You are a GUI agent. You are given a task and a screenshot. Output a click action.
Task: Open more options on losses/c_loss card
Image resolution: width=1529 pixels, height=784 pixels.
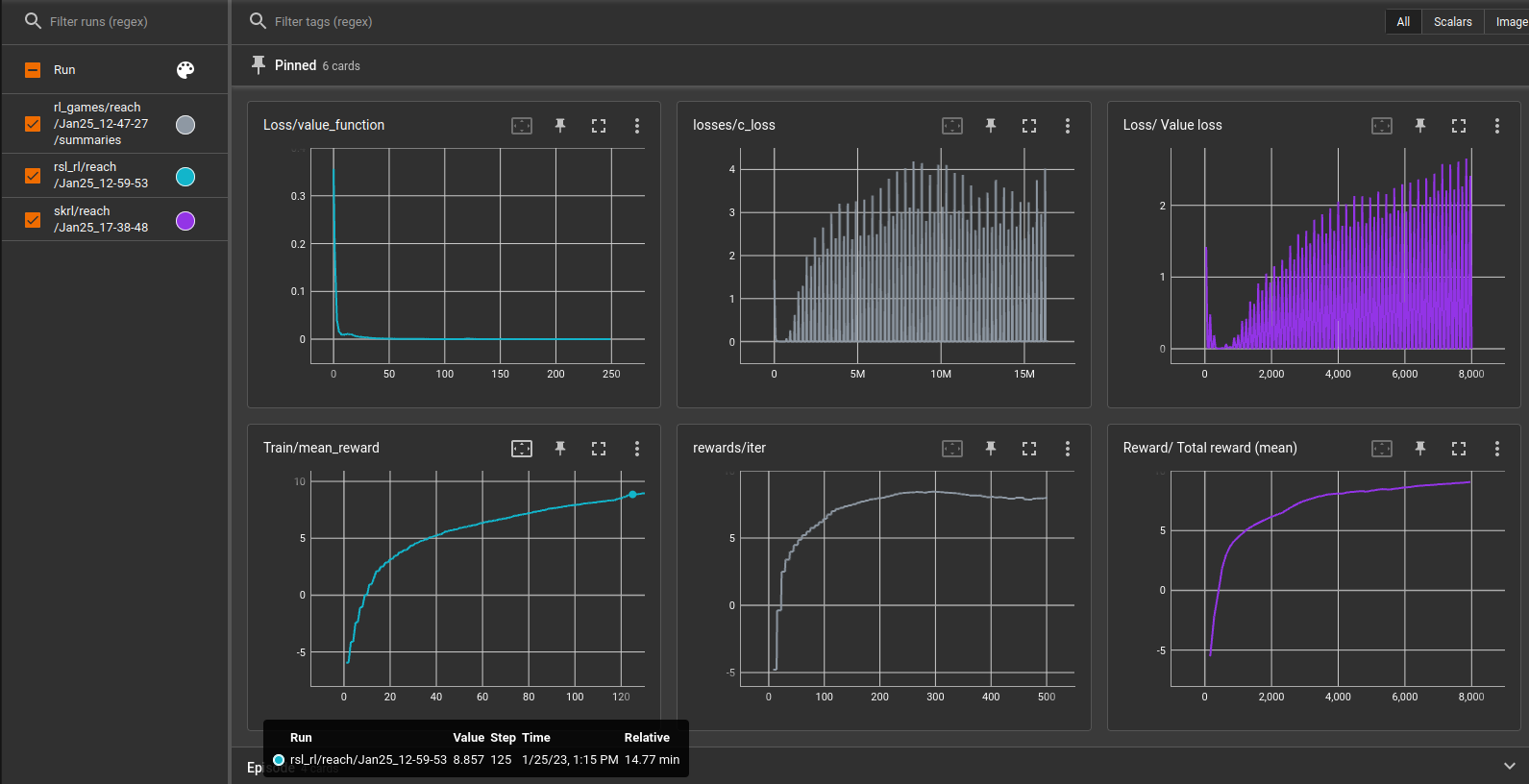pyautogui.click(x=1068, y=126)
